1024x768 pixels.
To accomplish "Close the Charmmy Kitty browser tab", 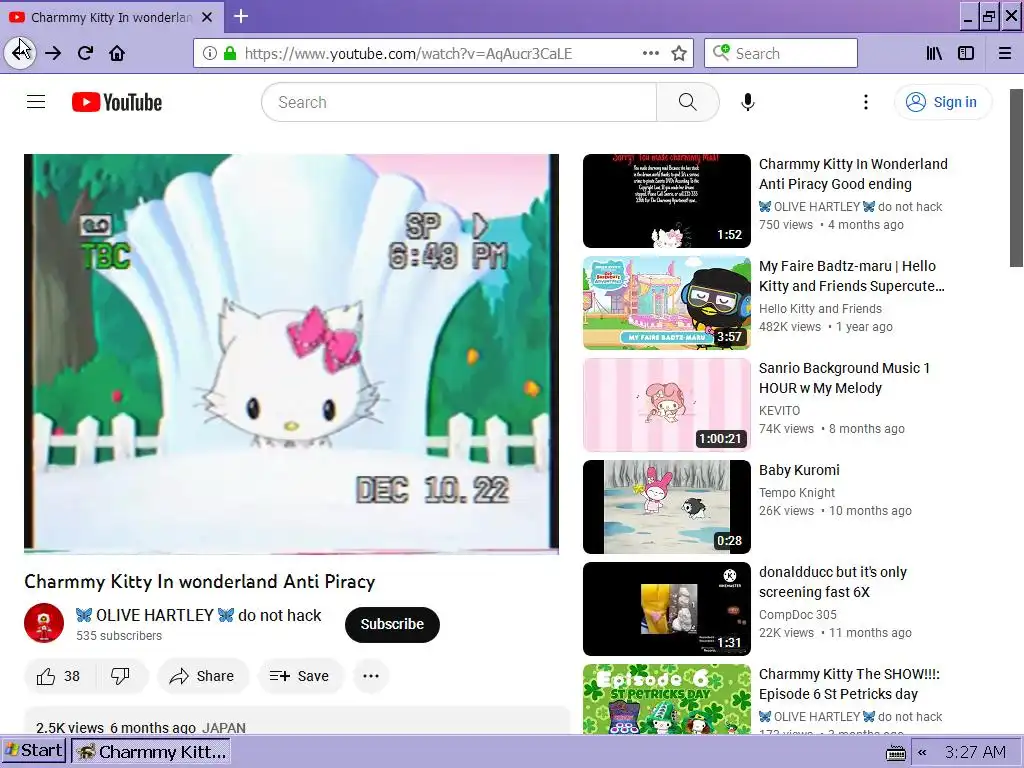I will [x=207, y=17].
